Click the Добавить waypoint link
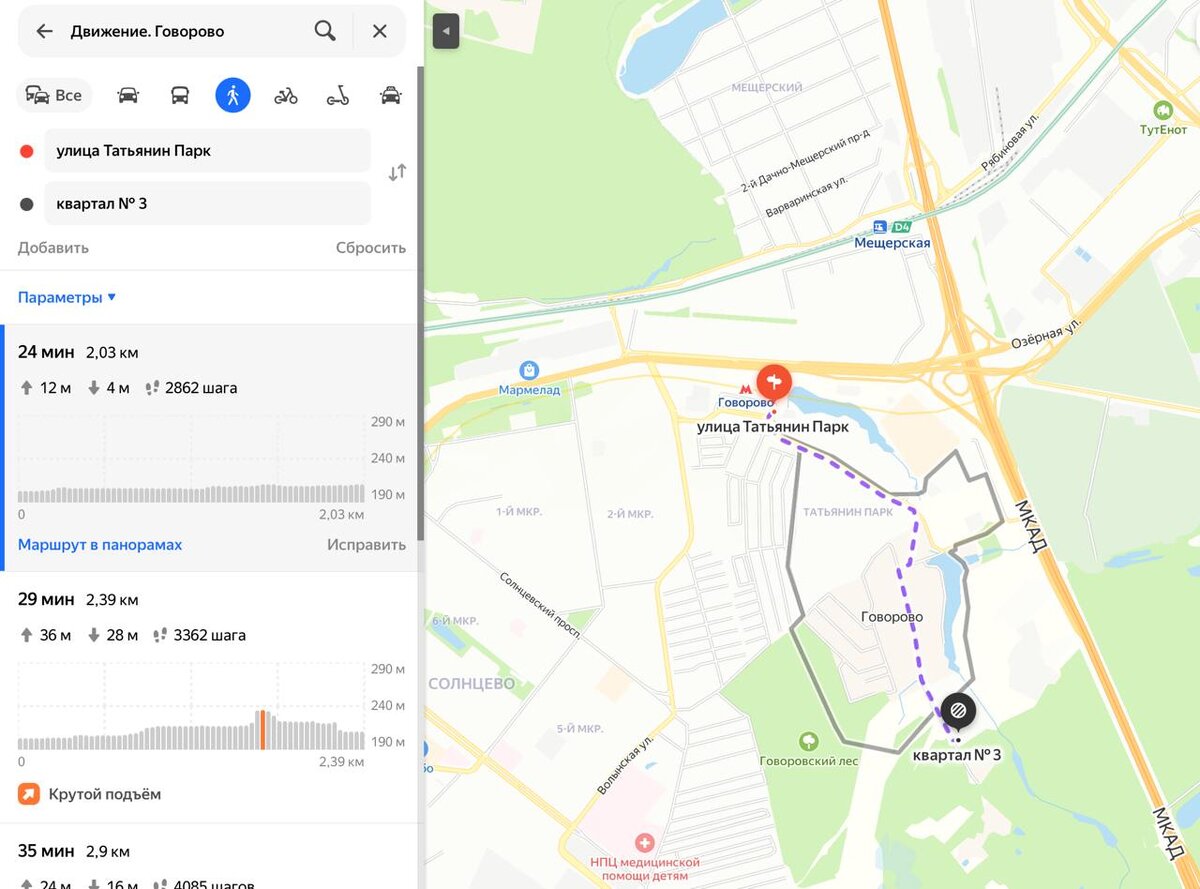This screenshot has width=1200, height=889. point(53,248)
